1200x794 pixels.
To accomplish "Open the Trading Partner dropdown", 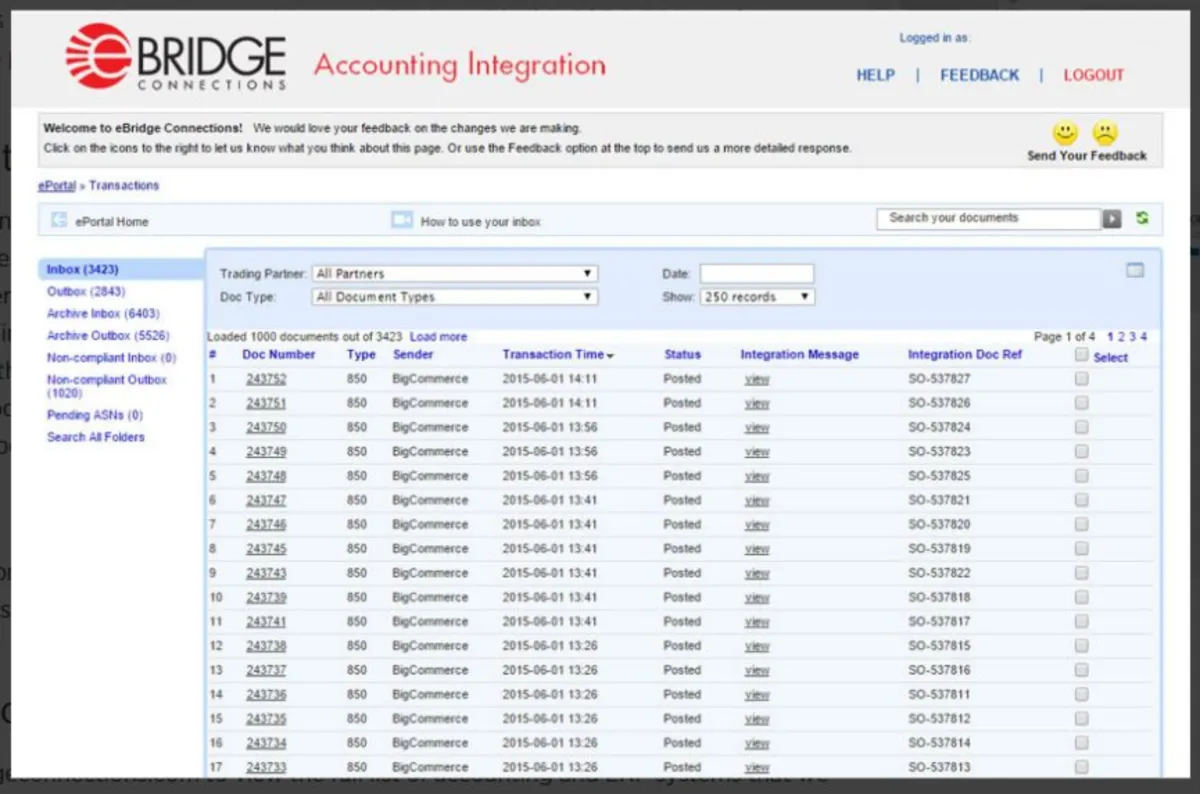I will tap(455, 274).
